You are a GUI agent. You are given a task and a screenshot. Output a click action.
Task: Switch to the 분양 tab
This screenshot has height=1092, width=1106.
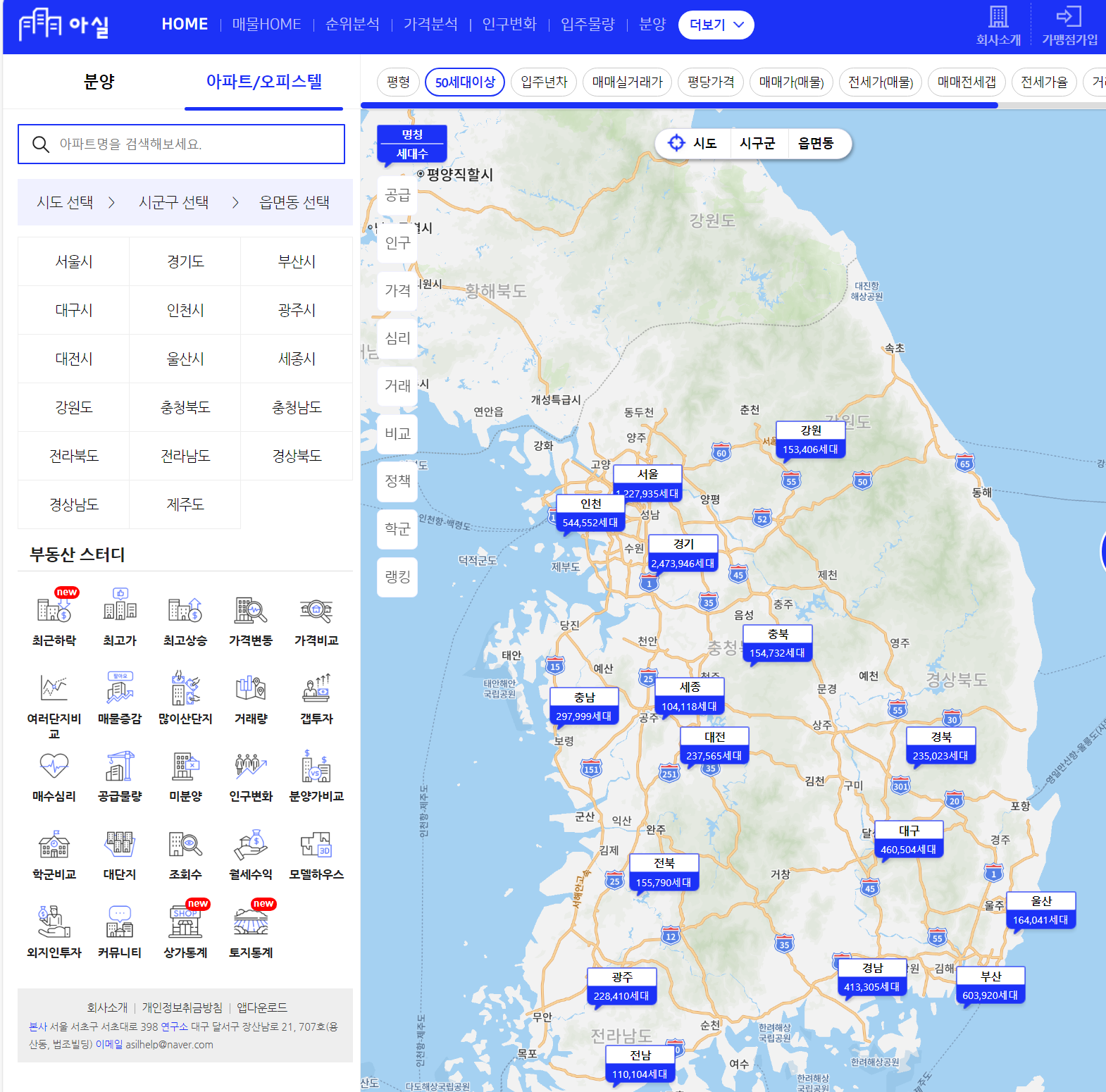click(99, 82)
